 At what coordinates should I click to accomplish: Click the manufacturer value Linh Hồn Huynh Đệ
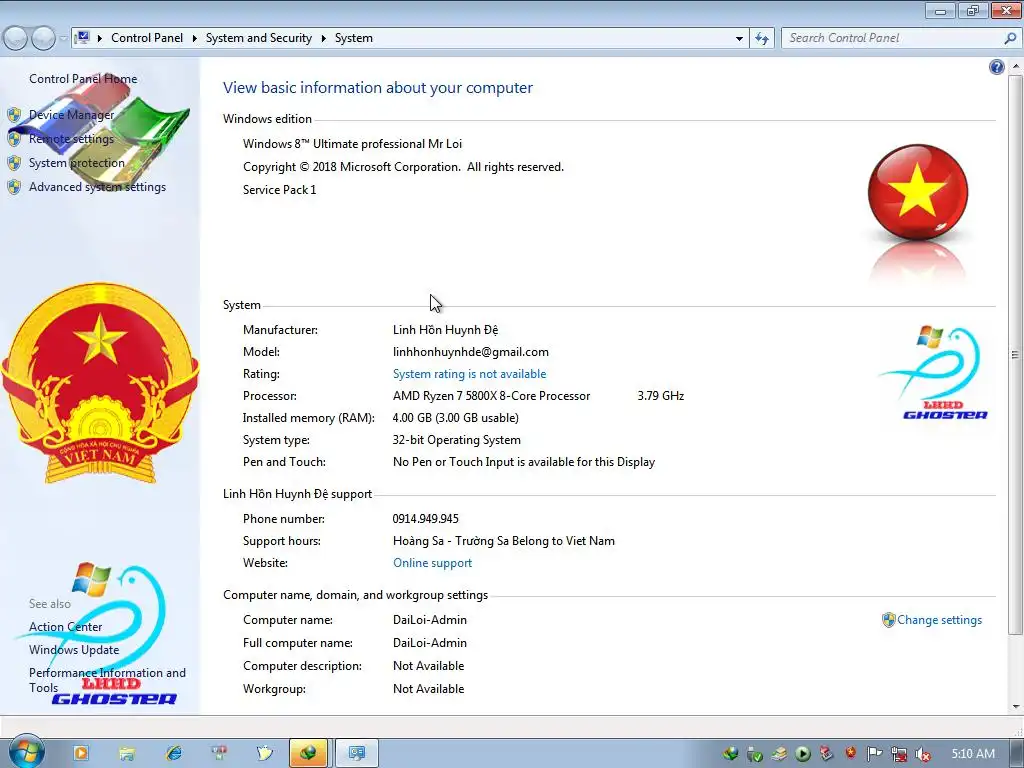tap(445, 330)
